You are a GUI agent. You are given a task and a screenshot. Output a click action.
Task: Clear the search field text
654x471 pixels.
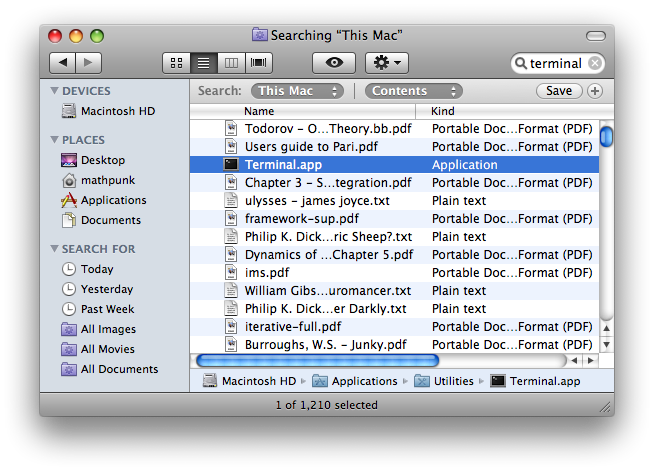(595, 63)
